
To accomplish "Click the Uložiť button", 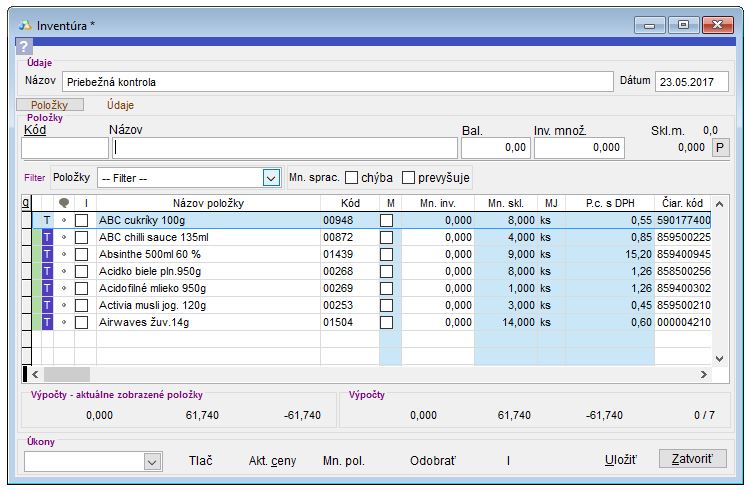I will point(621,460).
